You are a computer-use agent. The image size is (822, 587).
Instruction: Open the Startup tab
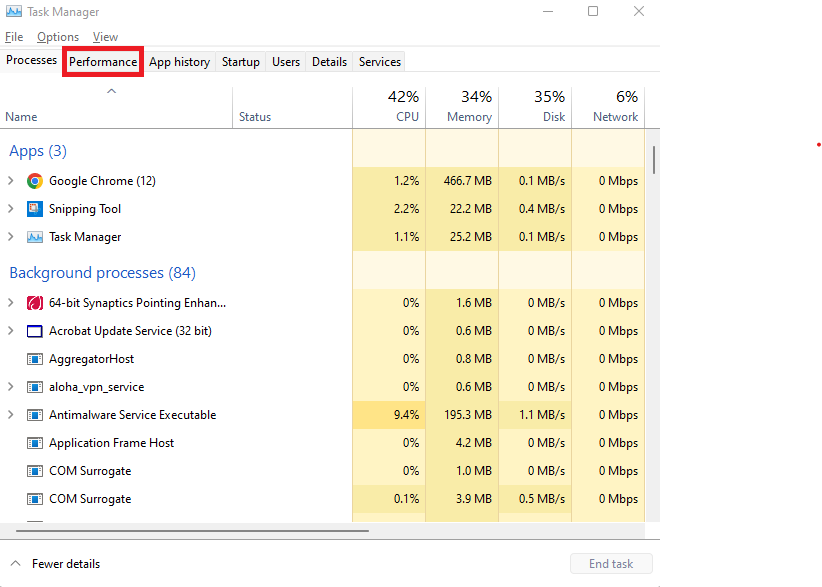241,62
